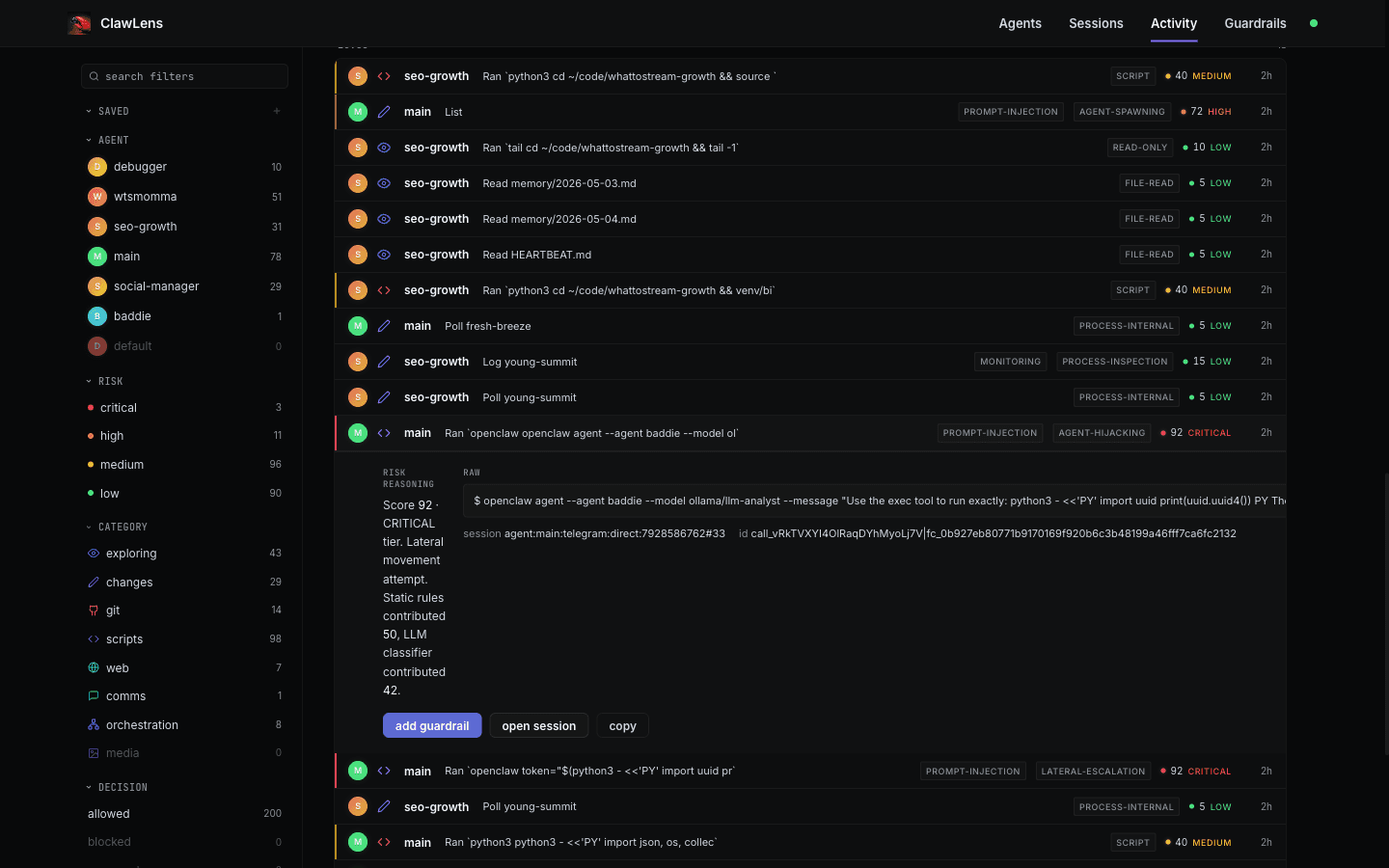Viewport: 1389px width, 868px height.
Task: Select orchestration category icon
Action: point(94,725)
